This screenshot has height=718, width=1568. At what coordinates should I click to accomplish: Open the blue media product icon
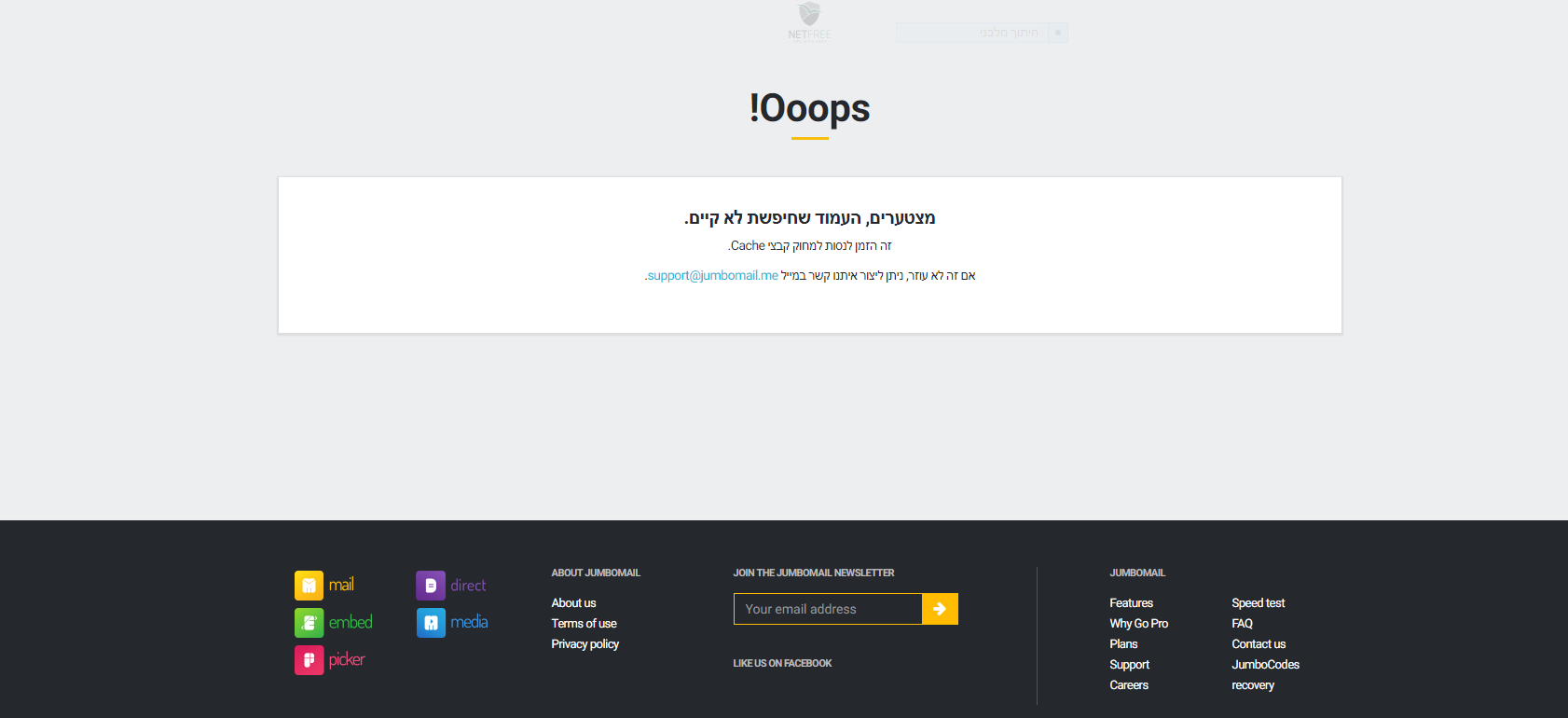(x=431, y=623)
